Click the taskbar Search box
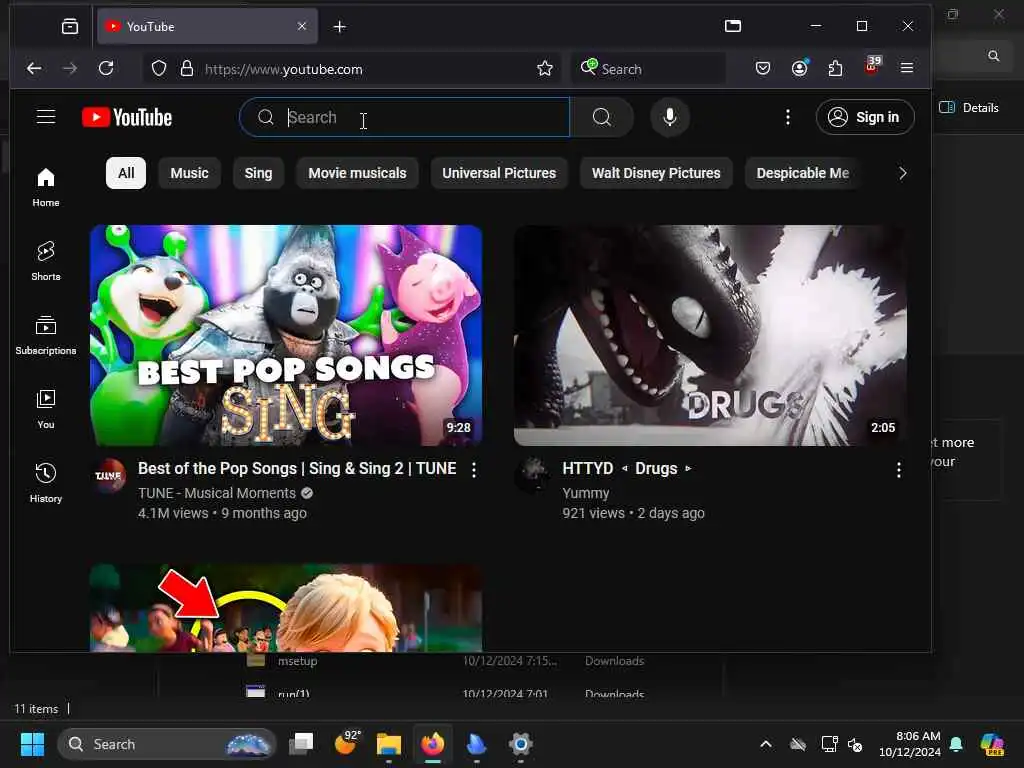 point(167,744)
